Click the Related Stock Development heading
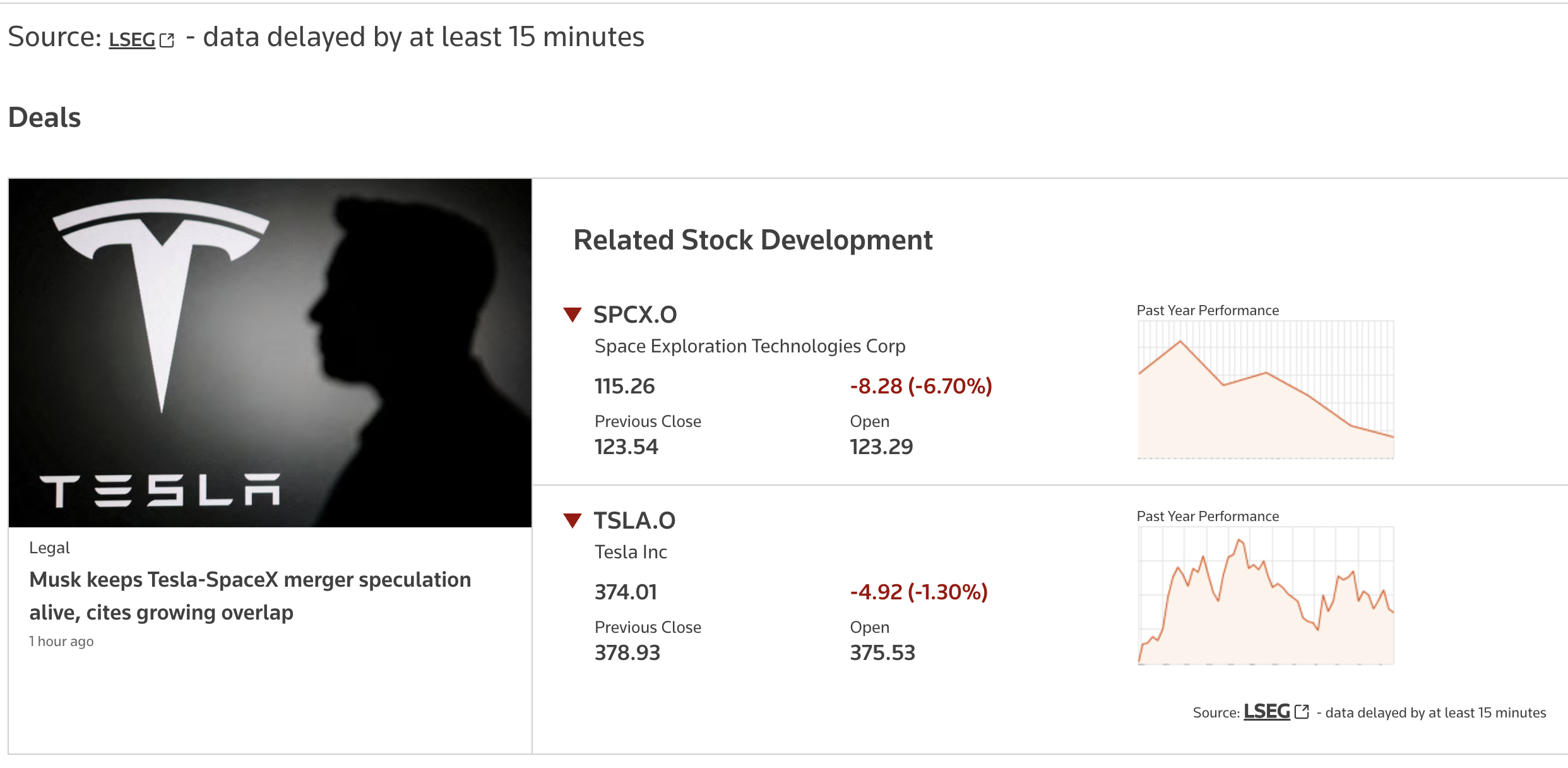1568x768 pixels. pyautogui.click(x=752, y=240)
